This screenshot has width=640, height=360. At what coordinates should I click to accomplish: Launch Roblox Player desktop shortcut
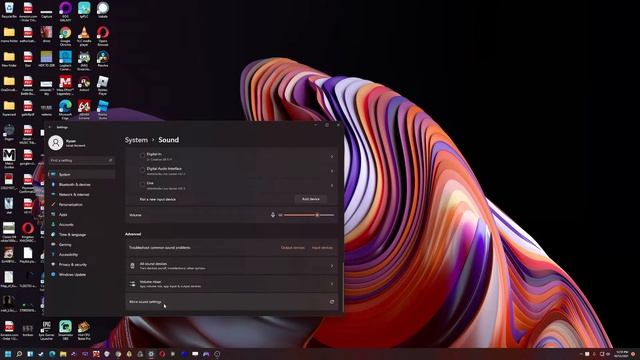pos(103,84)
